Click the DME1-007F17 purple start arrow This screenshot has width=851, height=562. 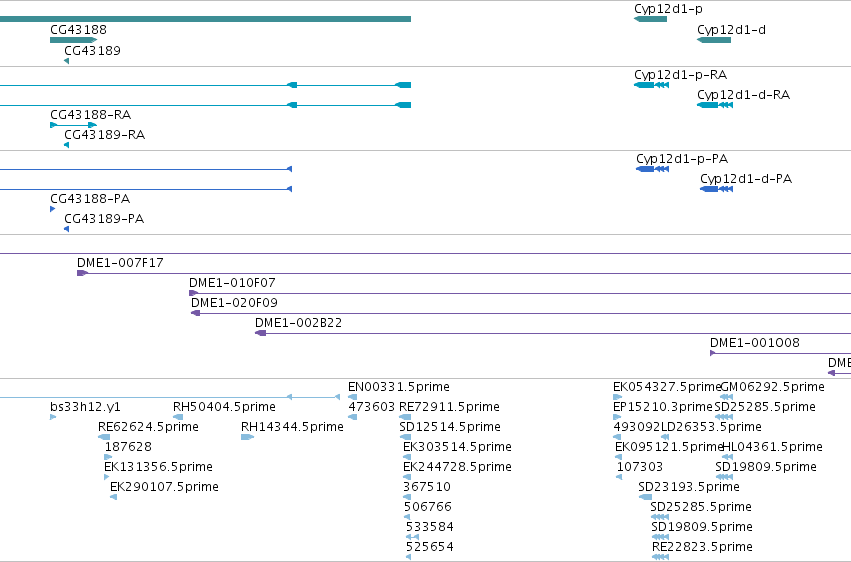(x=82, y=273)
